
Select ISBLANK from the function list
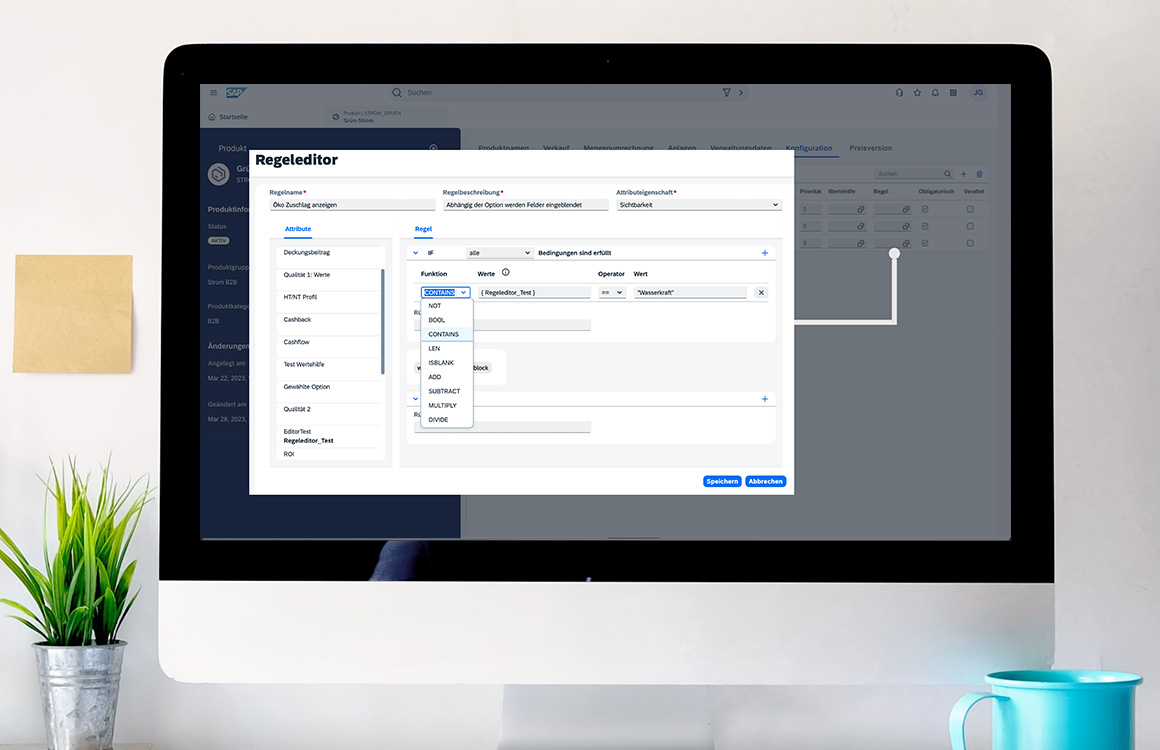coord(441,363)
